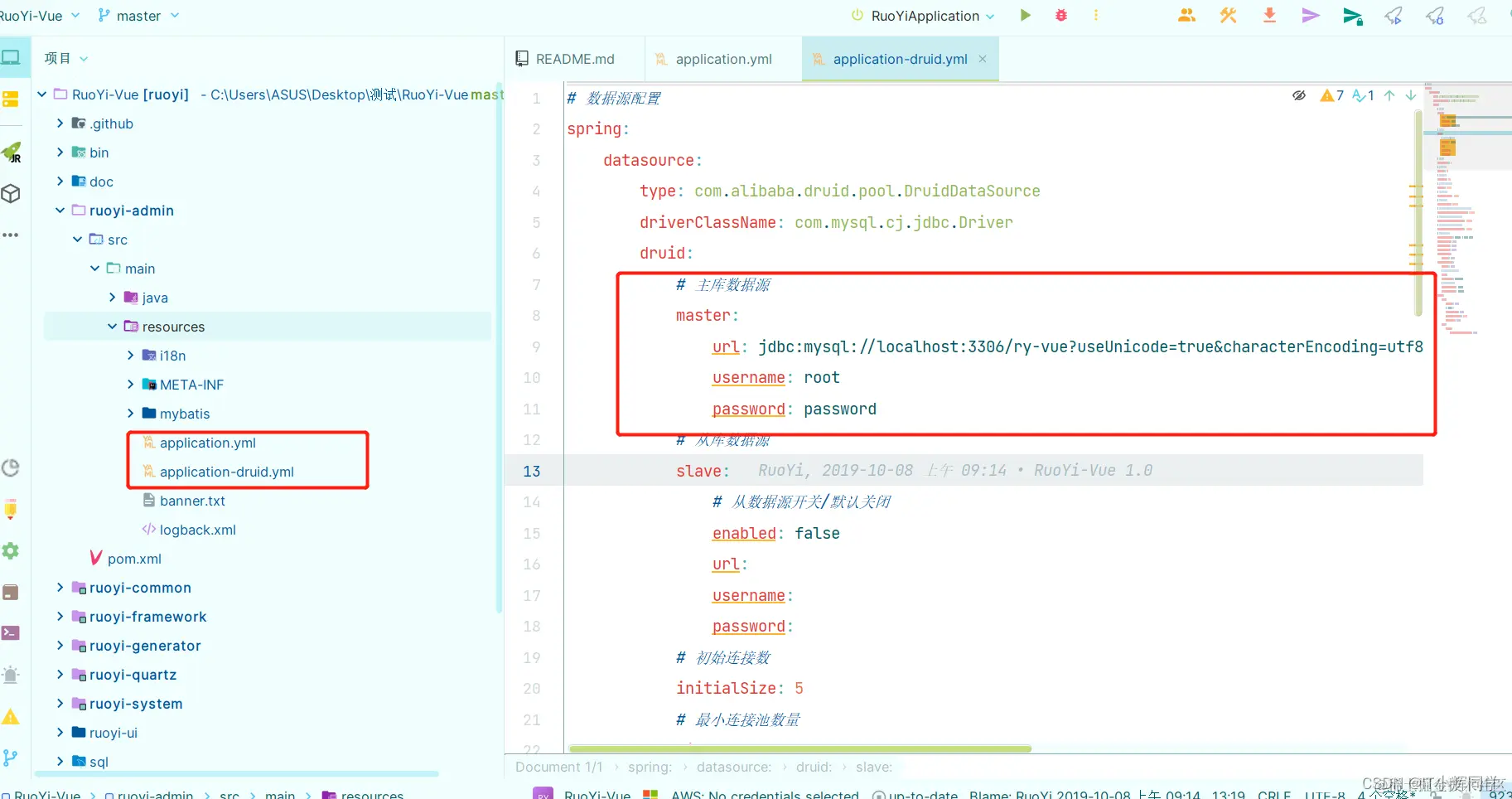
Task: Click the project tree vertical scrollbar
Action: (x=499, y=348)
